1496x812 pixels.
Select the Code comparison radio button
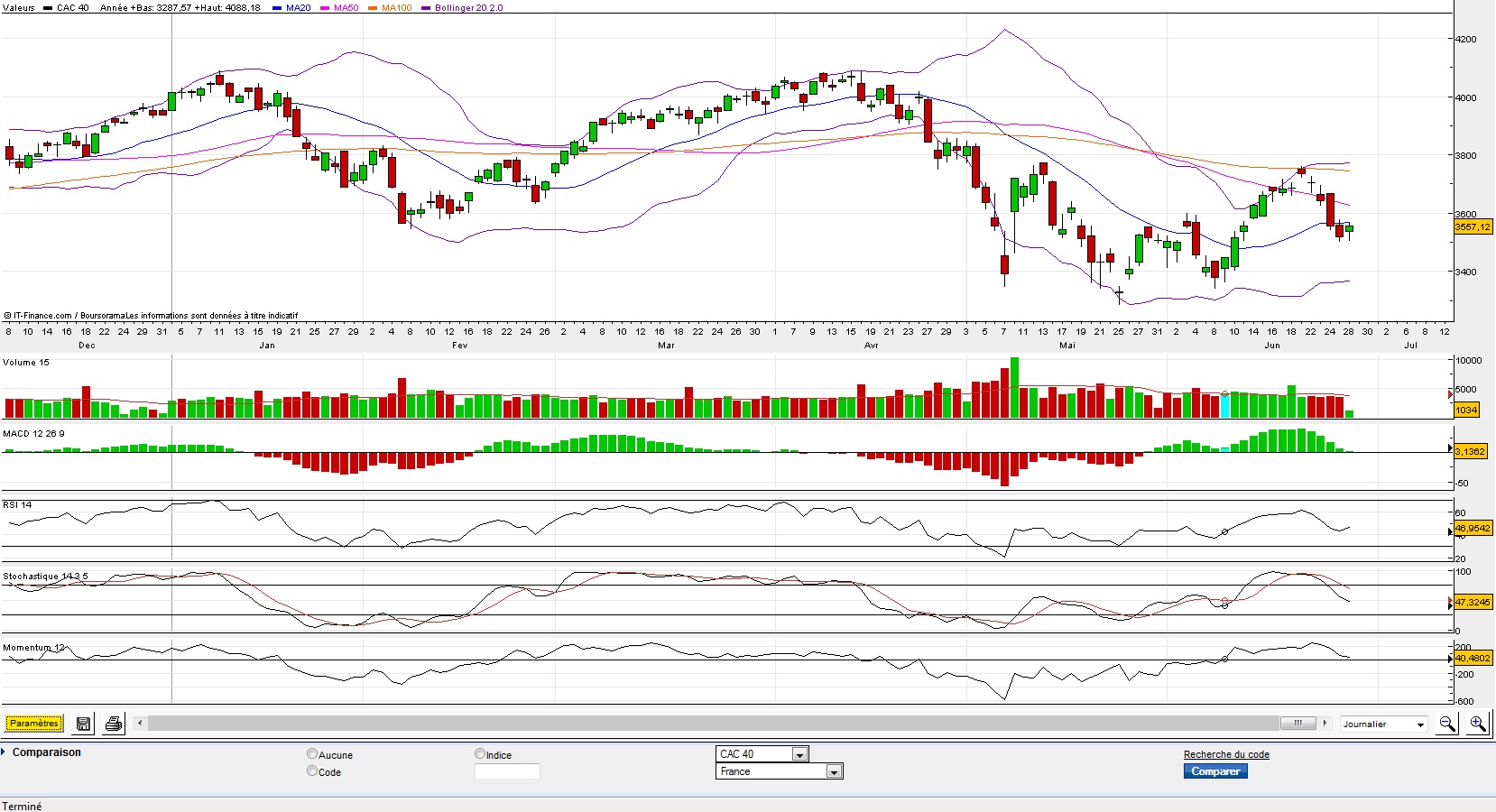312,771
